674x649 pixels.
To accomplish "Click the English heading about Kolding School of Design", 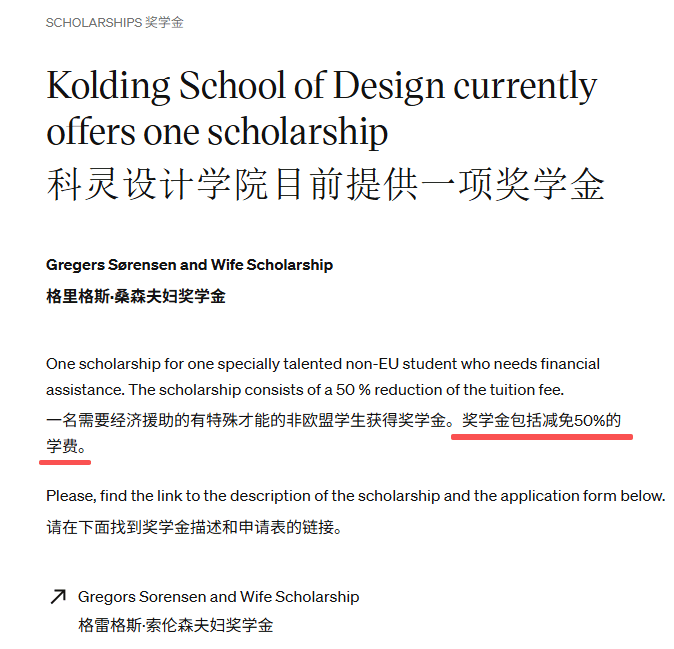I will [x=320, y=108].
